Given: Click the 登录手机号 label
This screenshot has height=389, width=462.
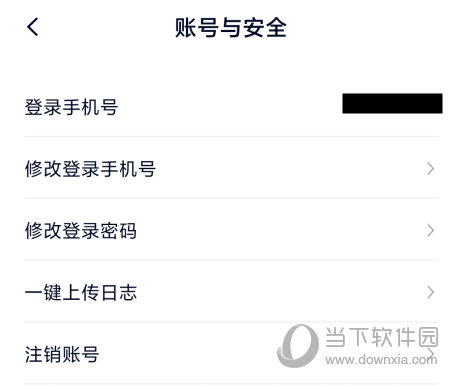Looking at the screenshot, I should [x=71, y=107].
